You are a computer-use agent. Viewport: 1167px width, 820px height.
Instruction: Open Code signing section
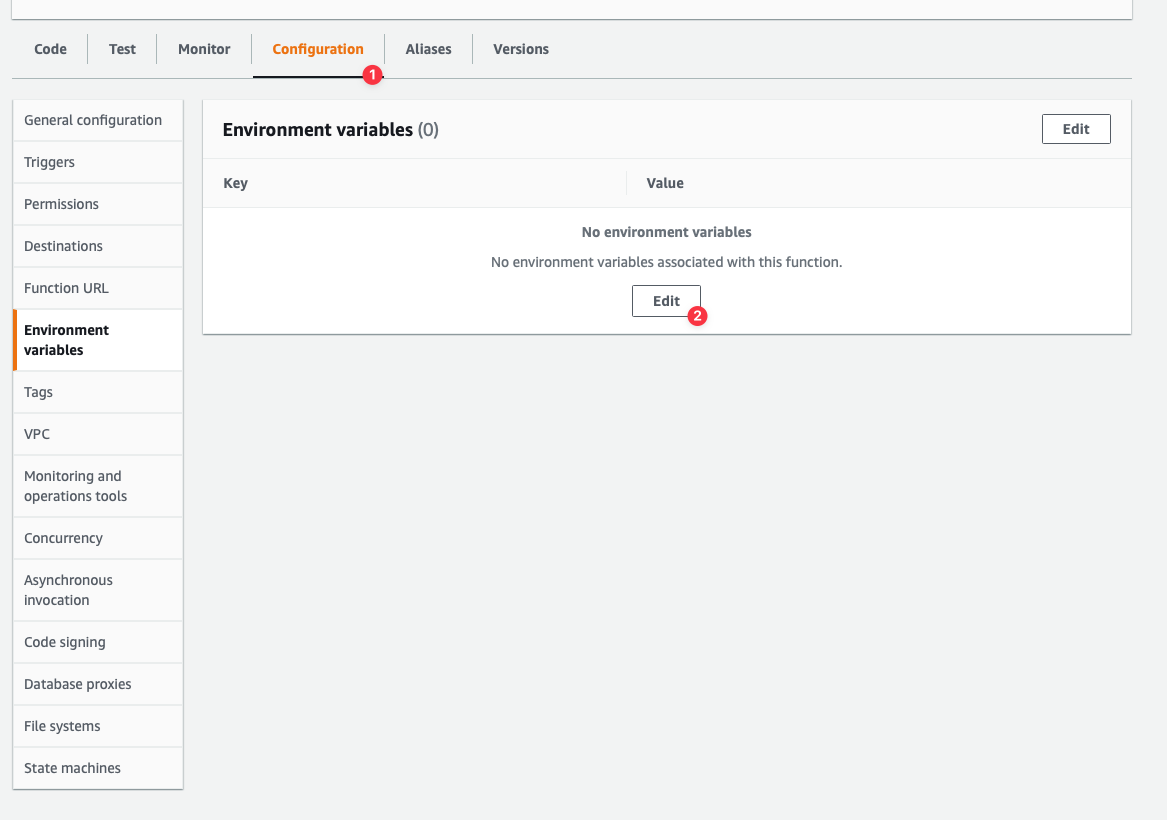point(97,642)
